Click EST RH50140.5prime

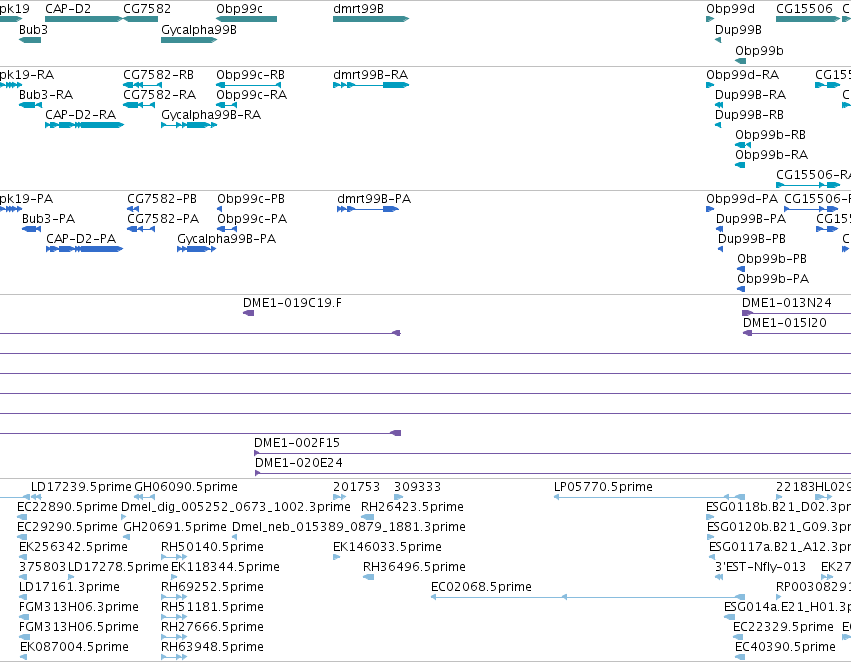pyautogui.click(x=174, y=557)
